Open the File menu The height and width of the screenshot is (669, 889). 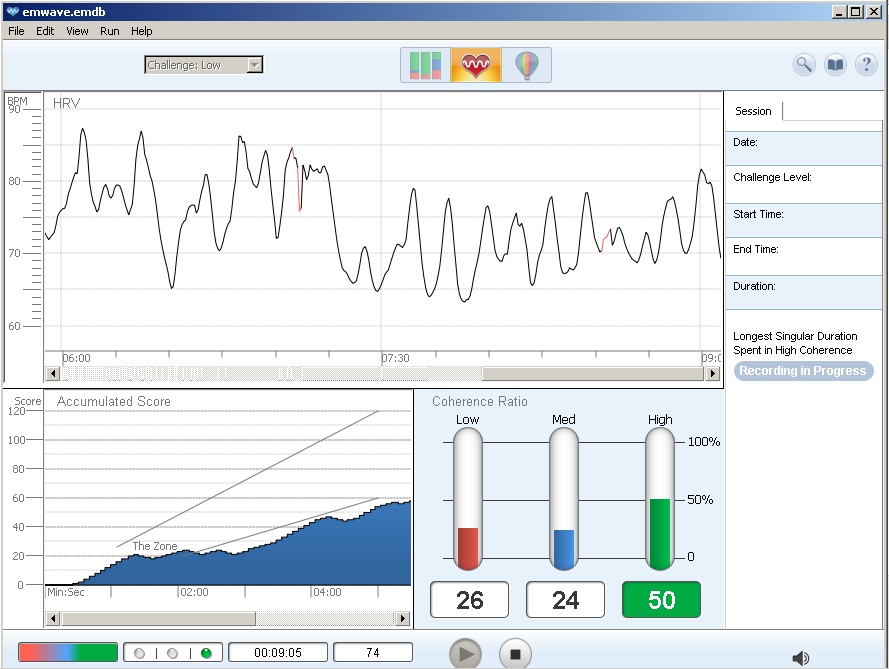pyautogui.click(x=16, y=31)
